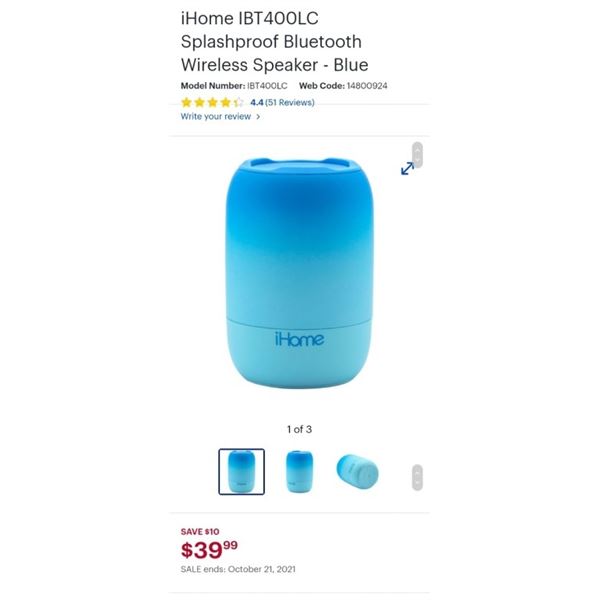The height and width of the screenshot is (600, 600).
Task: Click the iHome logo on the speaker
Action: (x=300, y=339)
